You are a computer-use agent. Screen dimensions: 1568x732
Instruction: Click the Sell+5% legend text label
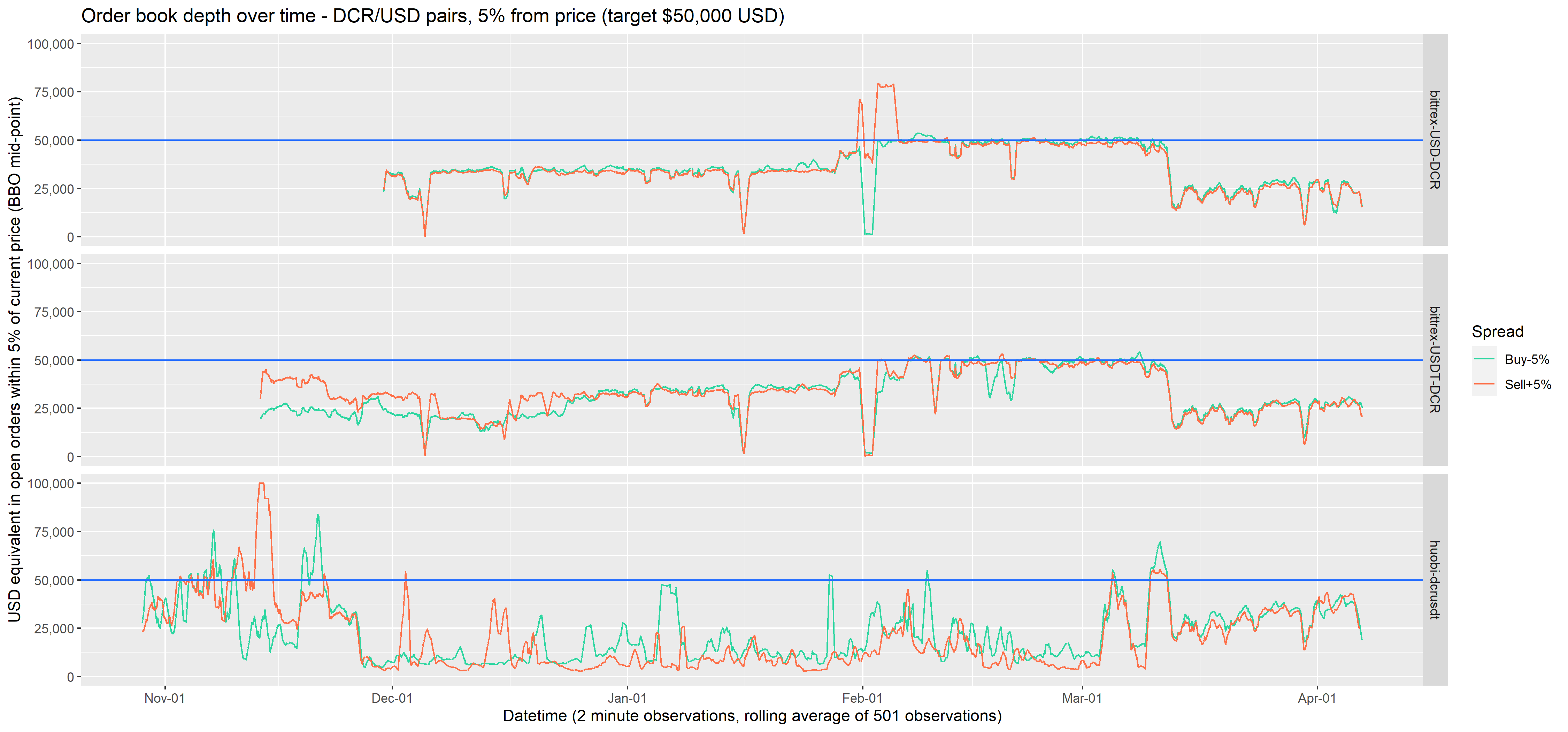[1528, 384]
